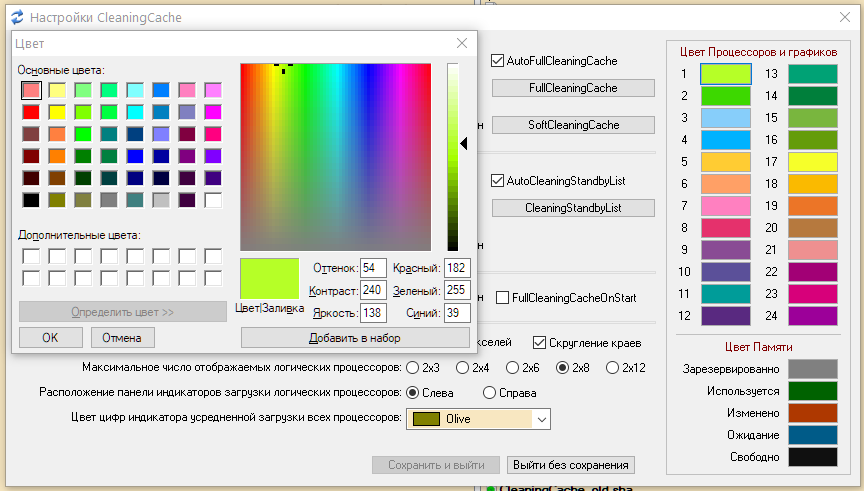Click the Красный value input field
This screenshot has height=491, width=864.
pos(458,268)
